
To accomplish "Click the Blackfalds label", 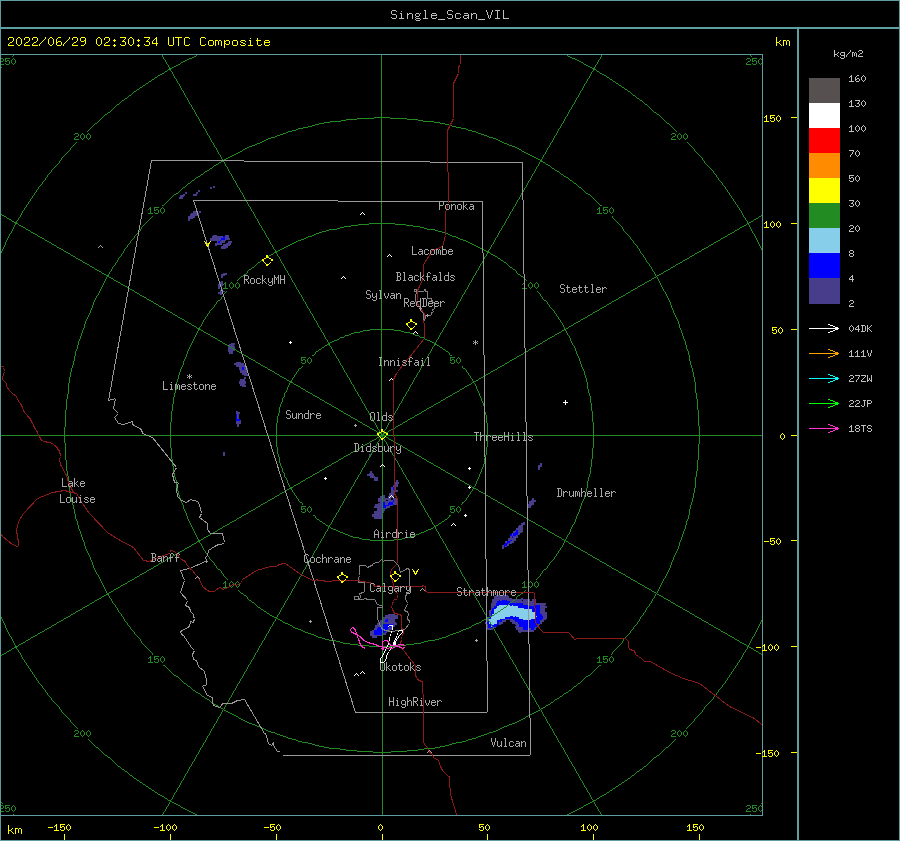I will (x=425, y=277).
